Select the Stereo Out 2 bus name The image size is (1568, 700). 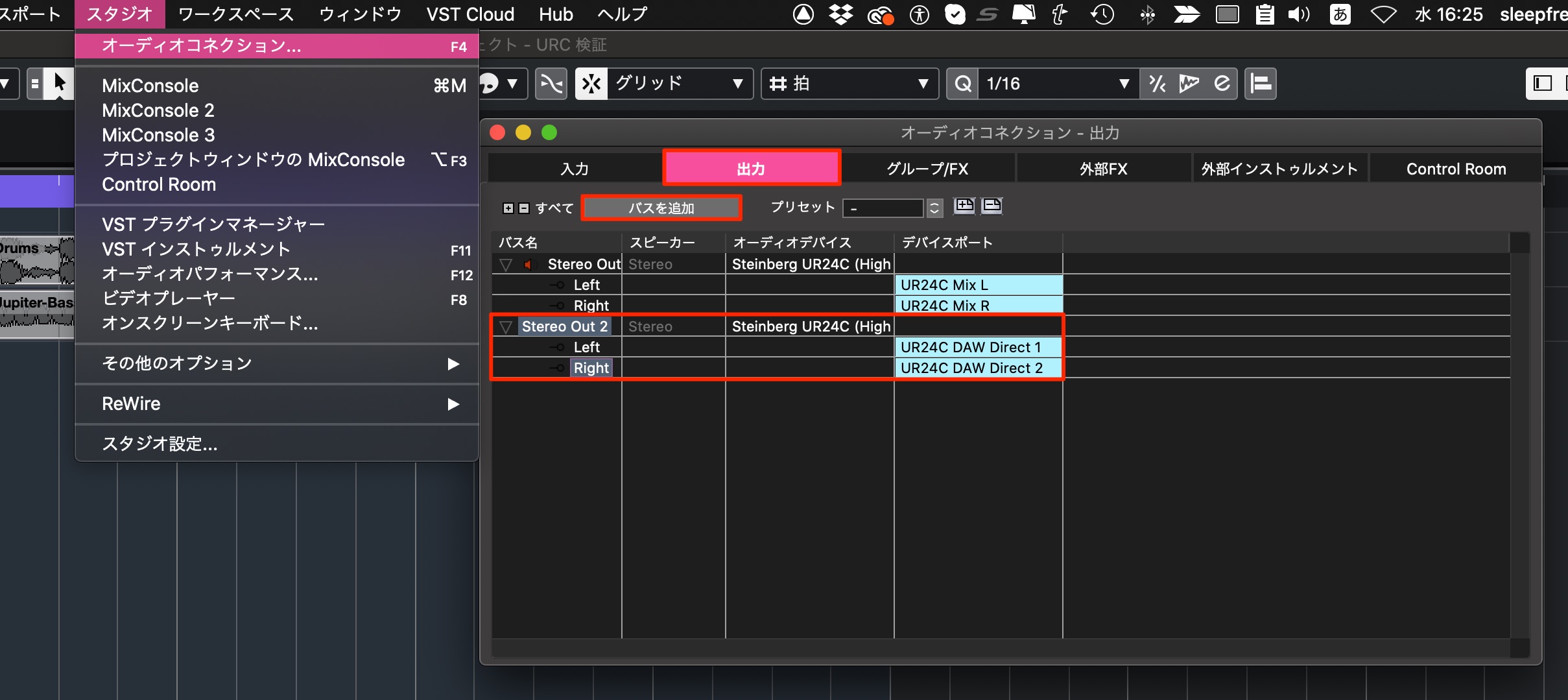point(565,326)
